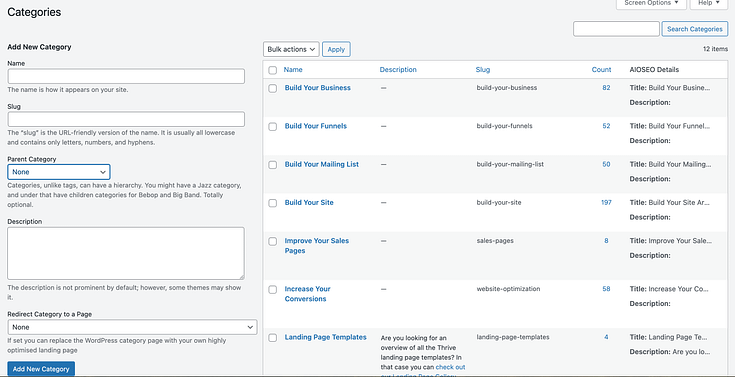Open the Build Your Site category
Screen dimensions: 735x377
(x=309, y=203)
